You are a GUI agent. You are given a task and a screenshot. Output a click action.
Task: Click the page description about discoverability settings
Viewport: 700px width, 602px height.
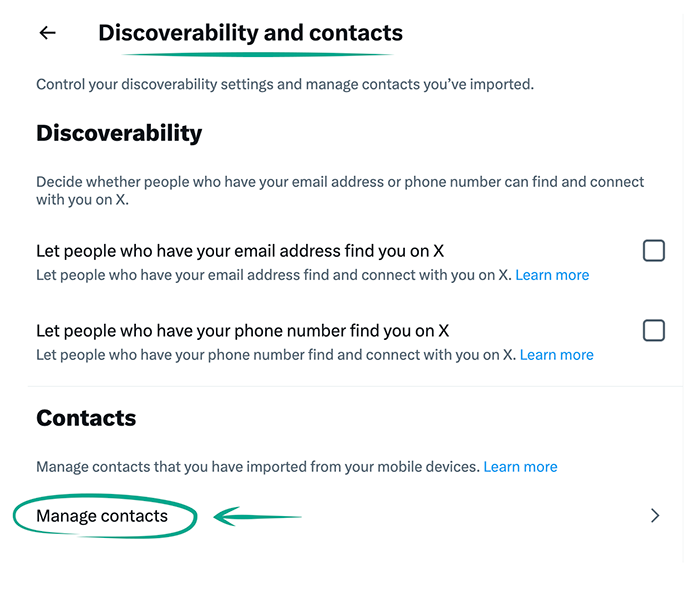click(285, 85)
